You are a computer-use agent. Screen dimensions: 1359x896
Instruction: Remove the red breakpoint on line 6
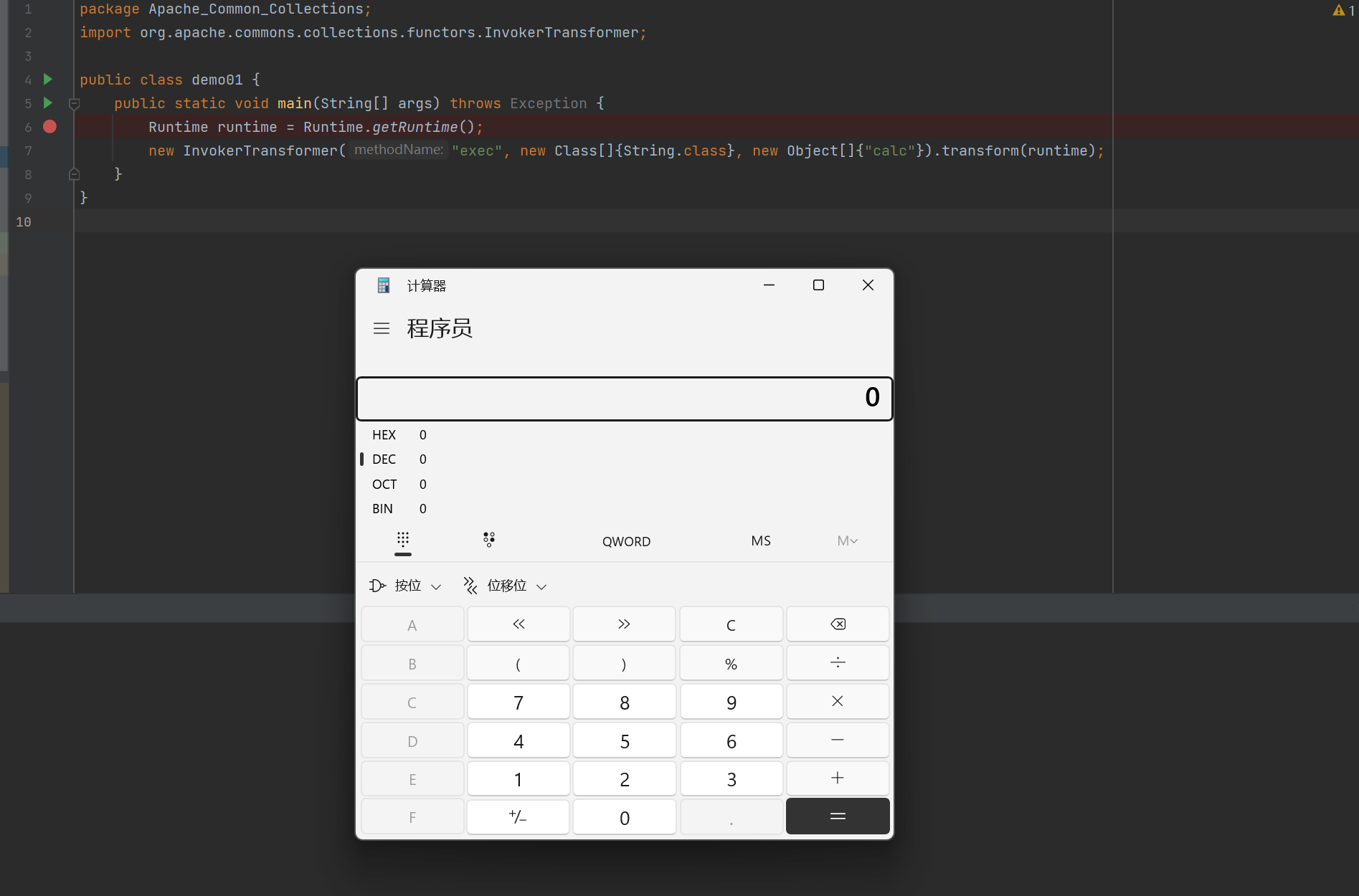pos(49,126)
